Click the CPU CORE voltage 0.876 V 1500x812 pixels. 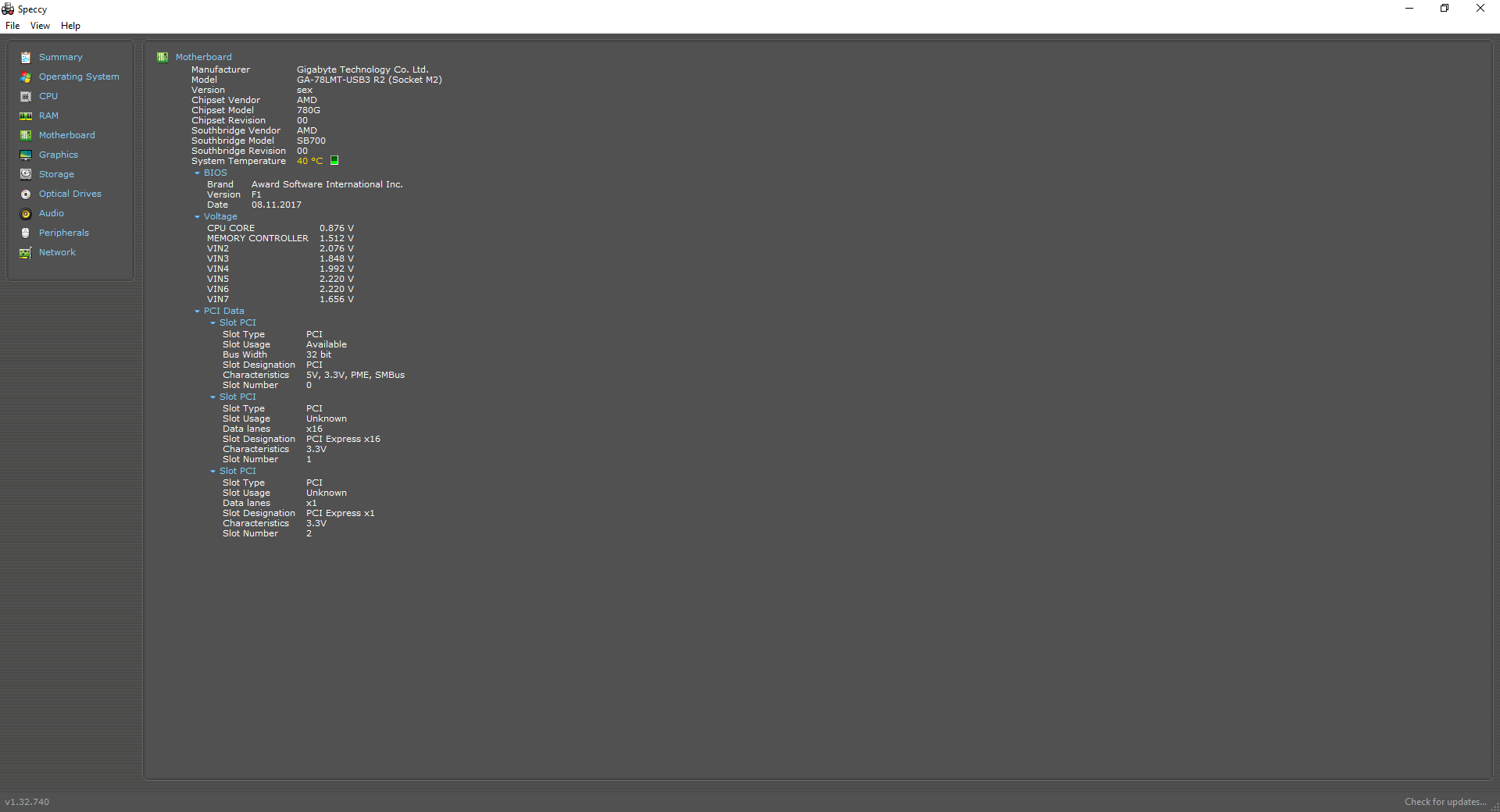click(x=337, y=228)
